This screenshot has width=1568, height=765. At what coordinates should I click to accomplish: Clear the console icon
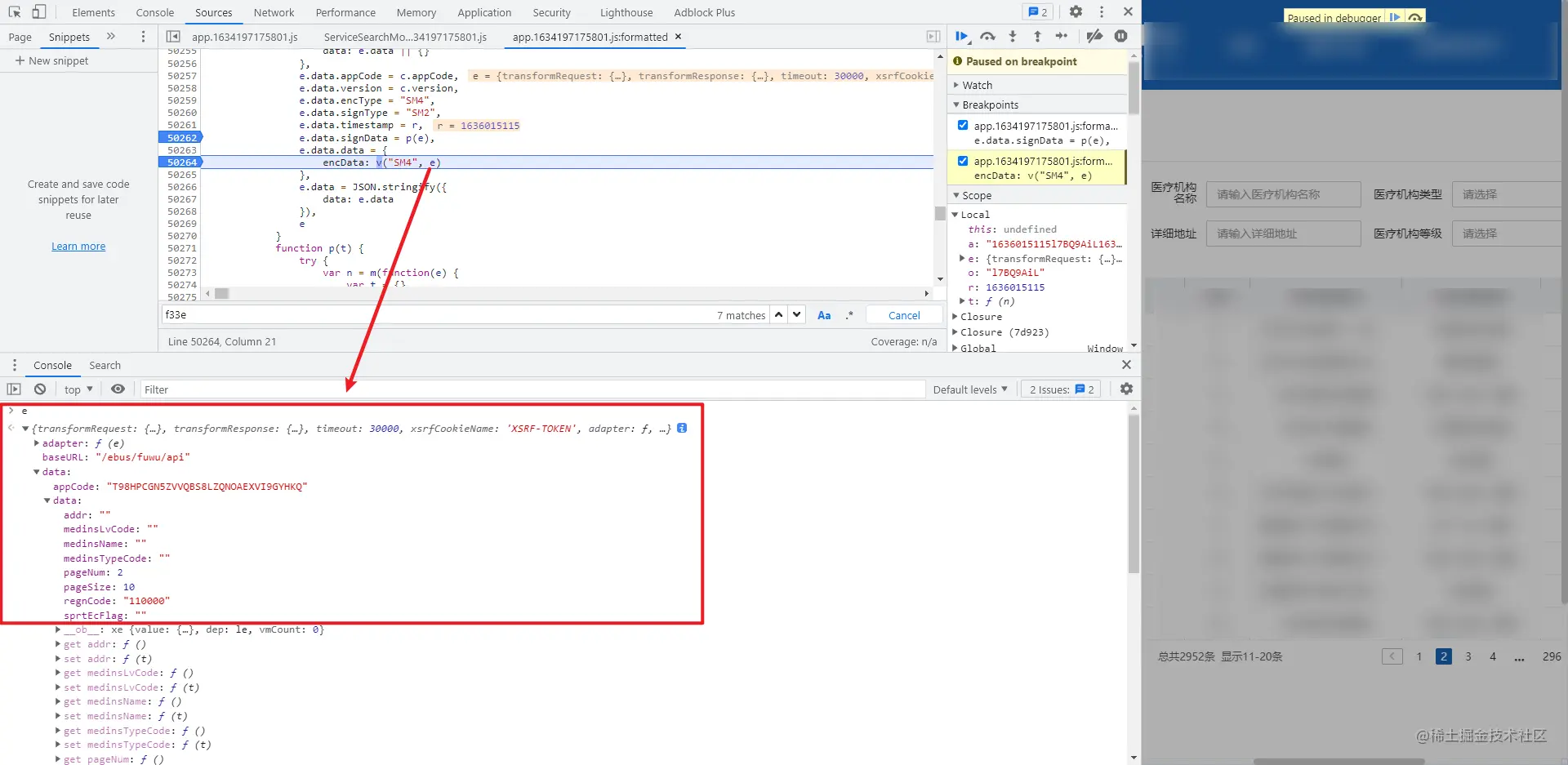point(40,389)
